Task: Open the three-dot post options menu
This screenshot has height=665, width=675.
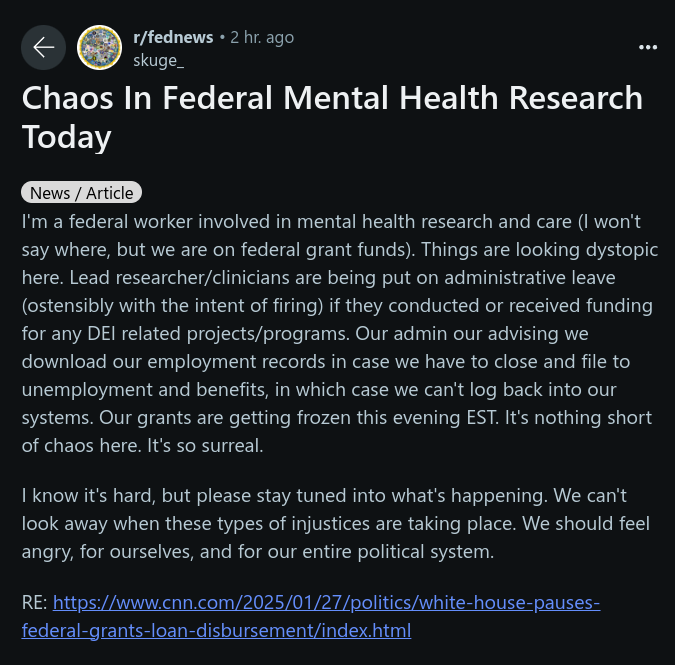Action: coord(648,47)
